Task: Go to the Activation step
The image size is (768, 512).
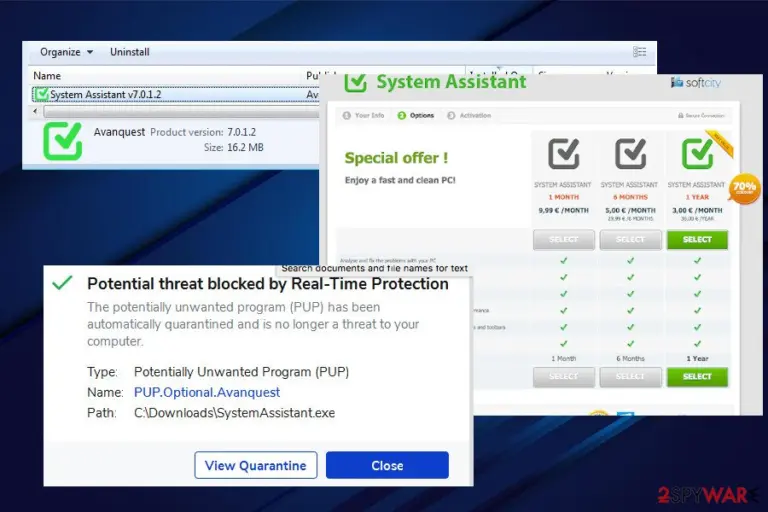Action: (469, 116)
